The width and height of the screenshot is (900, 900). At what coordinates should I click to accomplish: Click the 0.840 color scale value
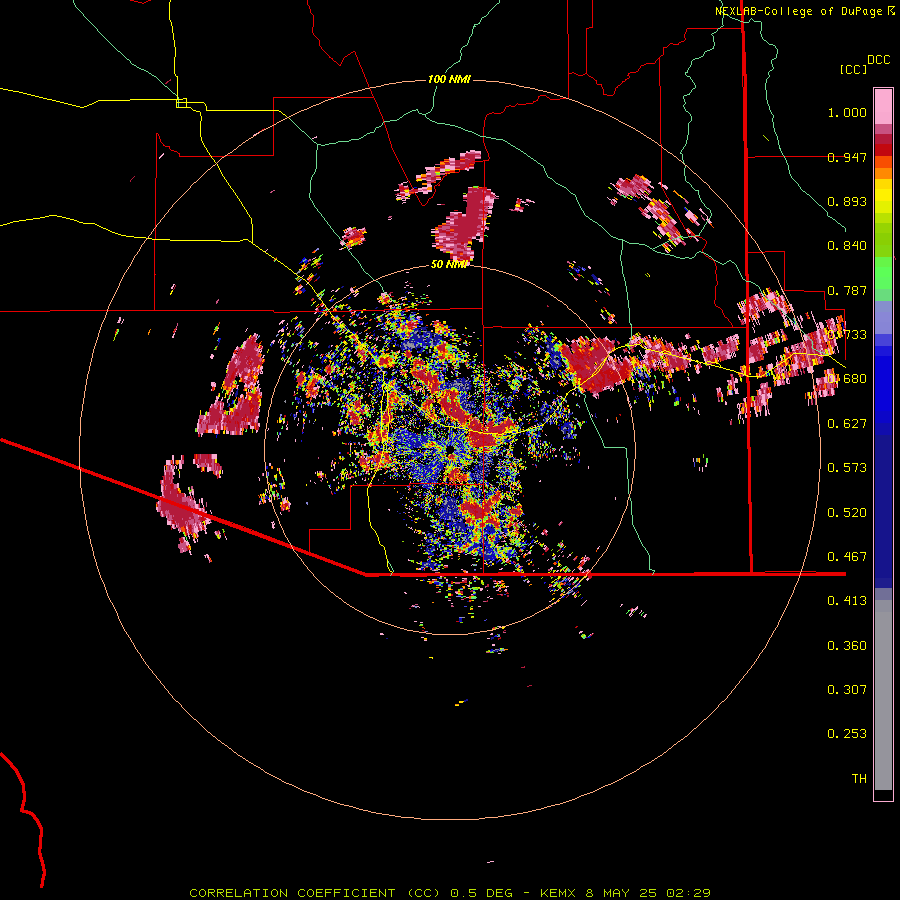tap(847, 246)
